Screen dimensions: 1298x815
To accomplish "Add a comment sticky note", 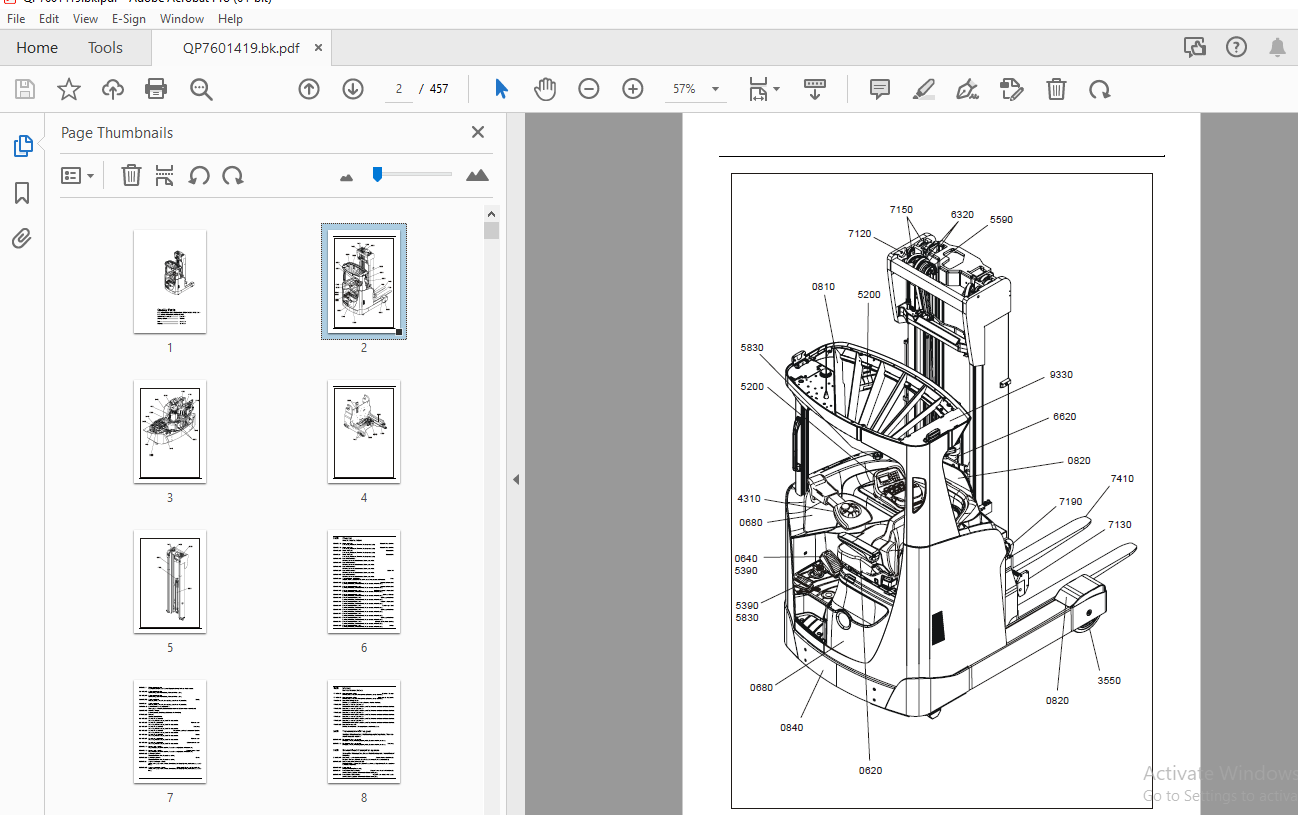I will 880,89.
